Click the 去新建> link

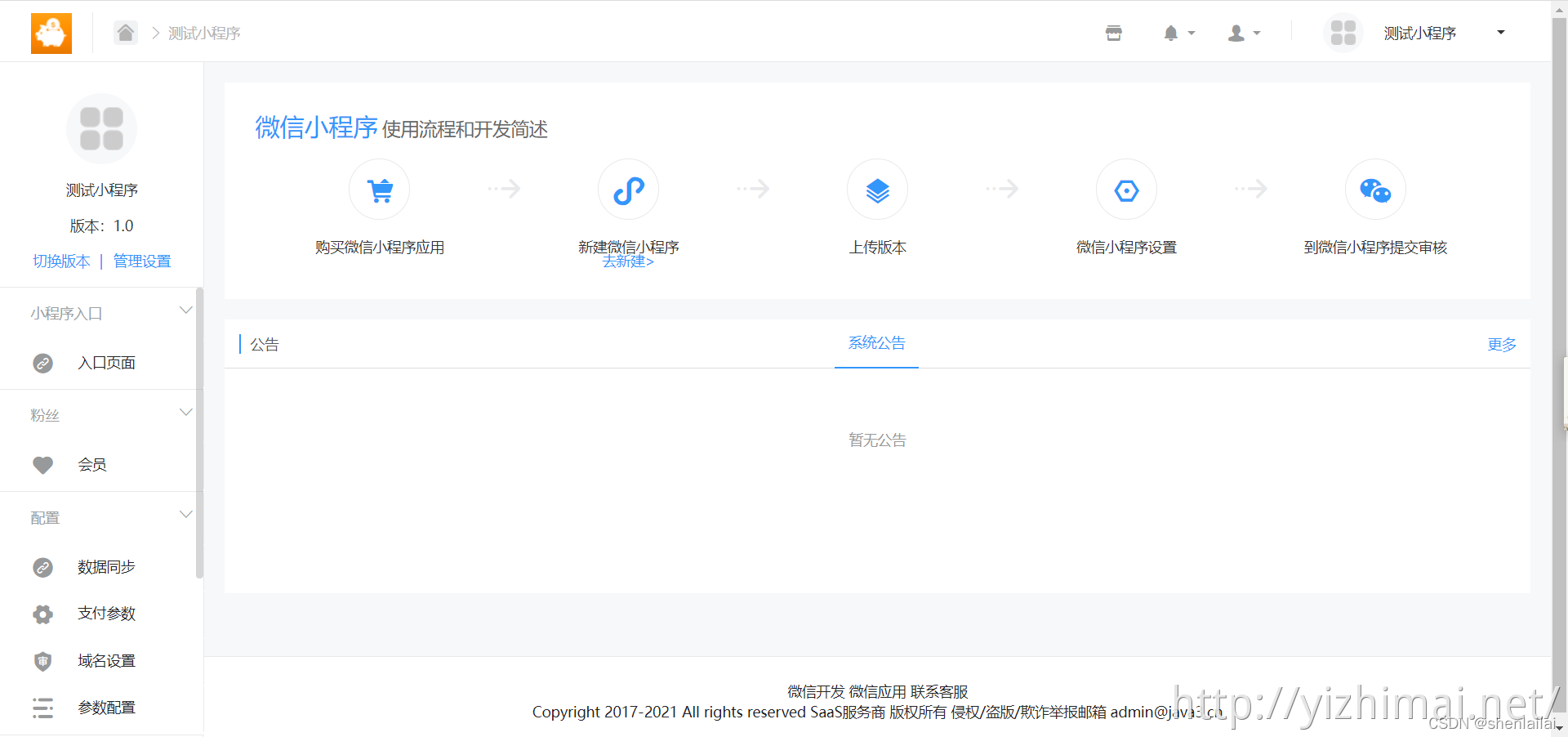(627, 261)
